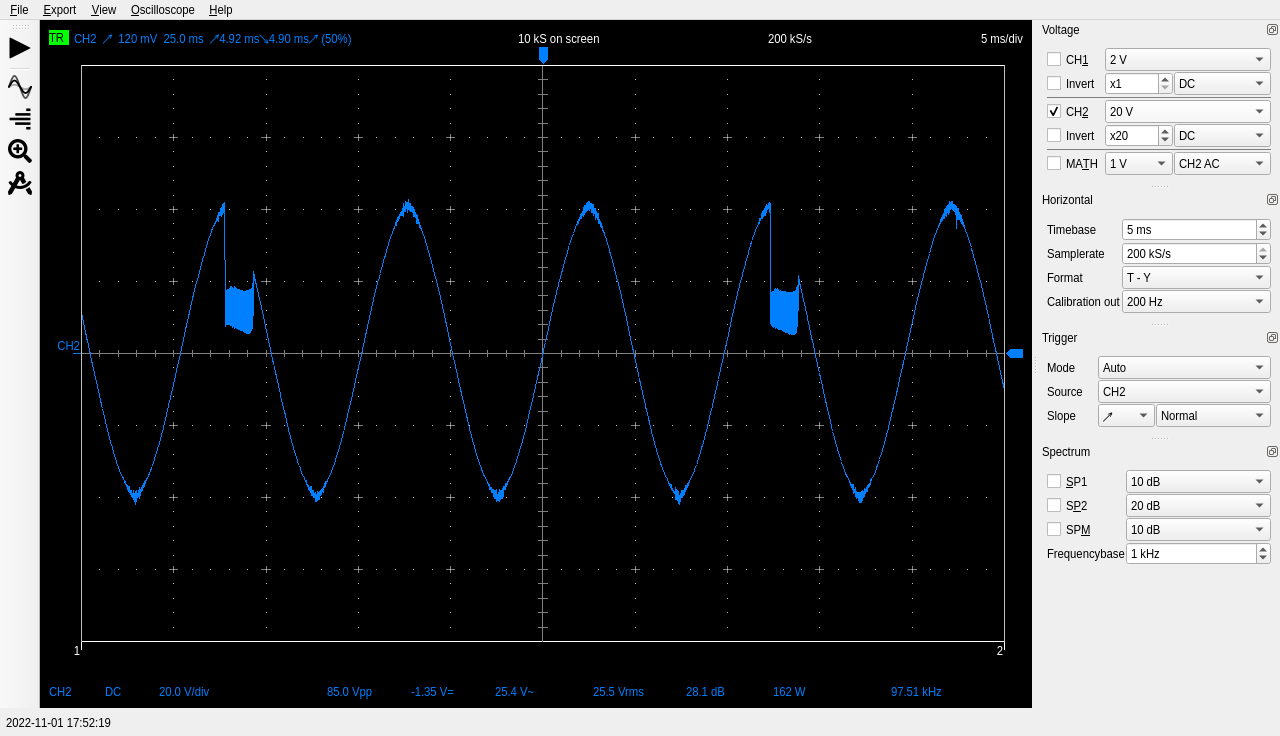Click the Samplerate 200 kS/s field
1280x736 pixels.
[x=1189, y=254]
